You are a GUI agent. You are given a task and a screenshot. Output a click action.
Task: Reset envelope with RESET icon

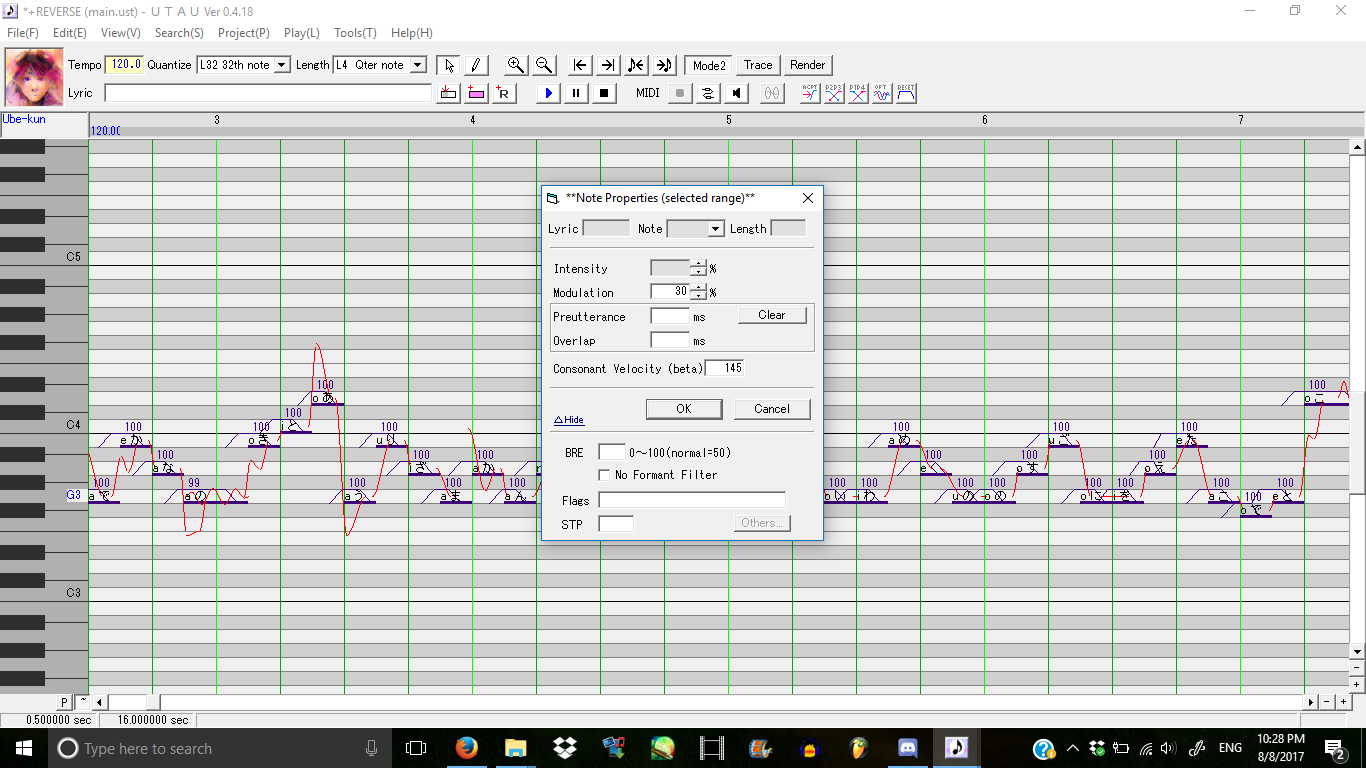click(x=906, y=93)
